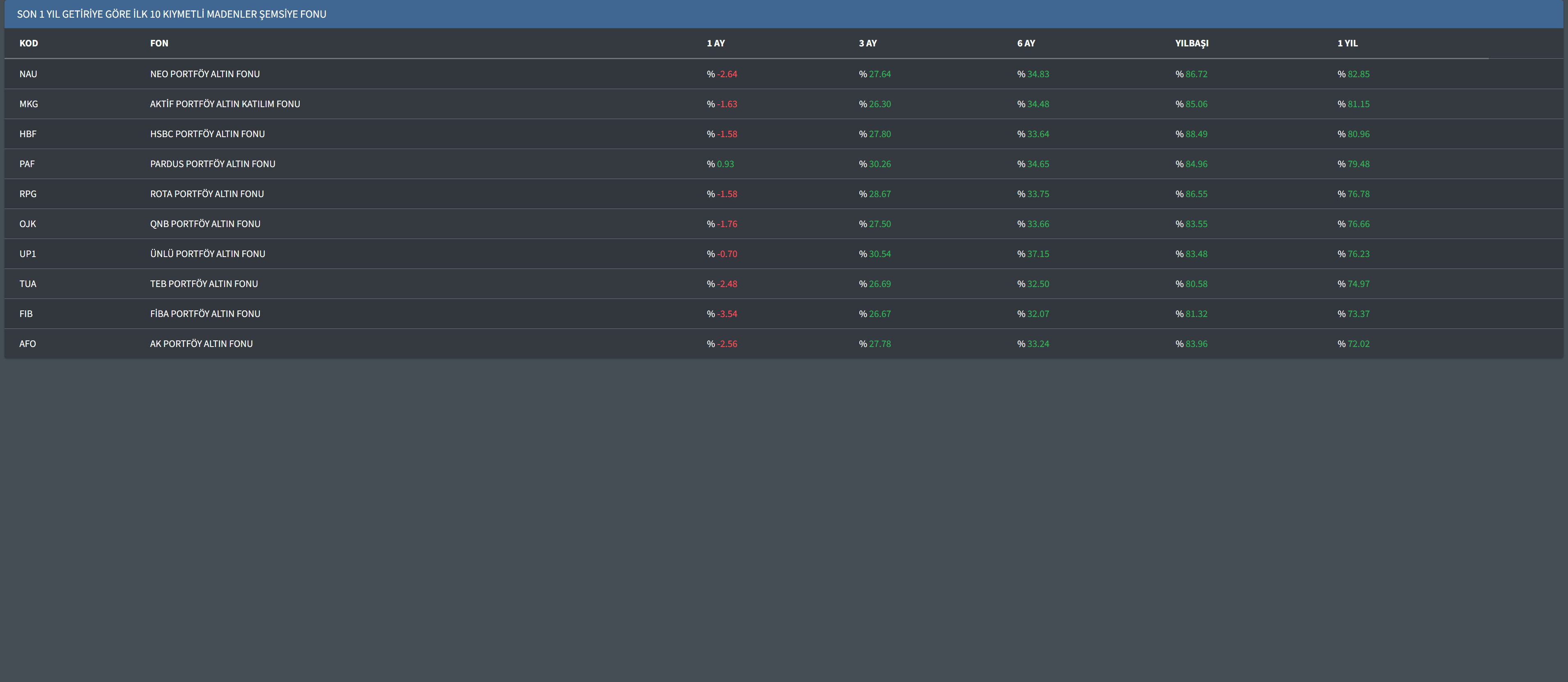Sort by the 3 AY column
Screen dimensions: 1568x682
[x=868, y=43]
